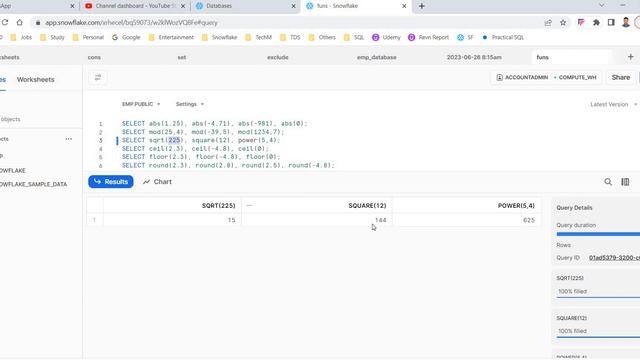The image size is (640, 360).
Task: Open the TDS bookmark folder
Action: (x=290, y=37)
